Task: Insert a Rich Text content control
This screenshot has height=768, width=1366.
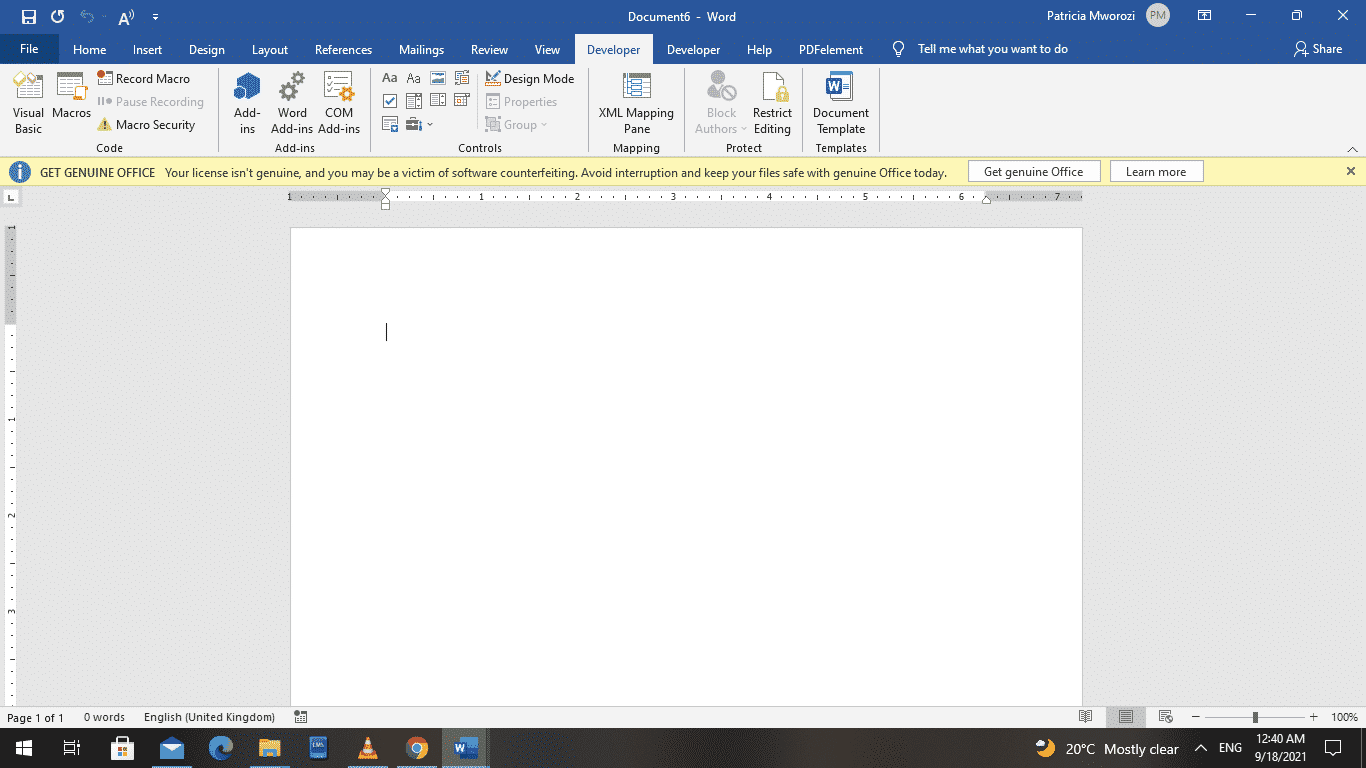Action: [390, 77]
